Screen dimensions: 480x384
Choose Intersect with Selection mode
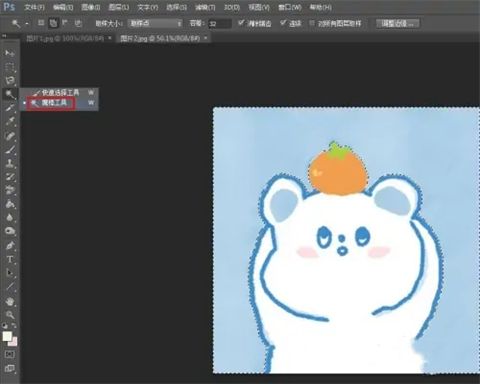pyautogui.click(x=78, y=23)
